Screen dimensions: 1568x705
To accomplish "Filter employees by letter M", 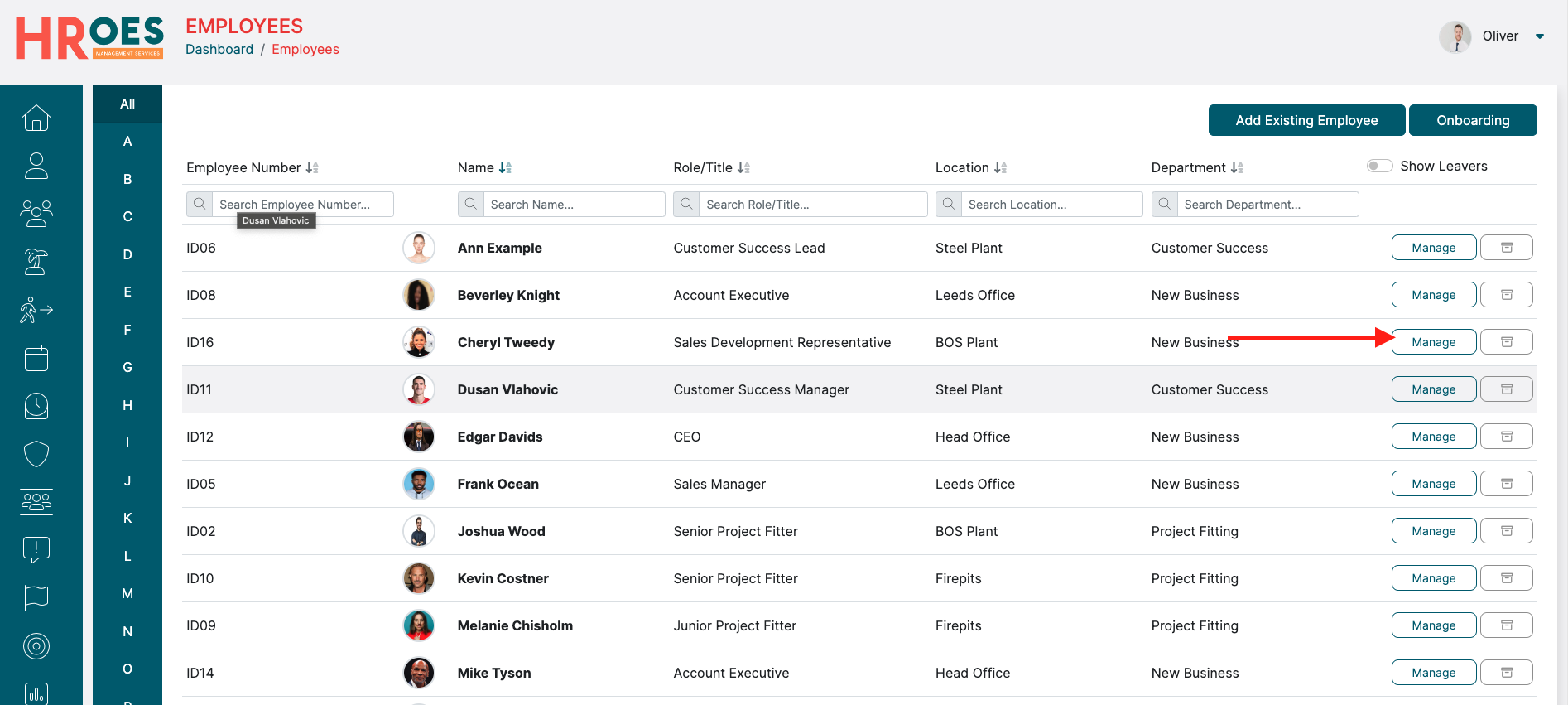I will [127, 593].
